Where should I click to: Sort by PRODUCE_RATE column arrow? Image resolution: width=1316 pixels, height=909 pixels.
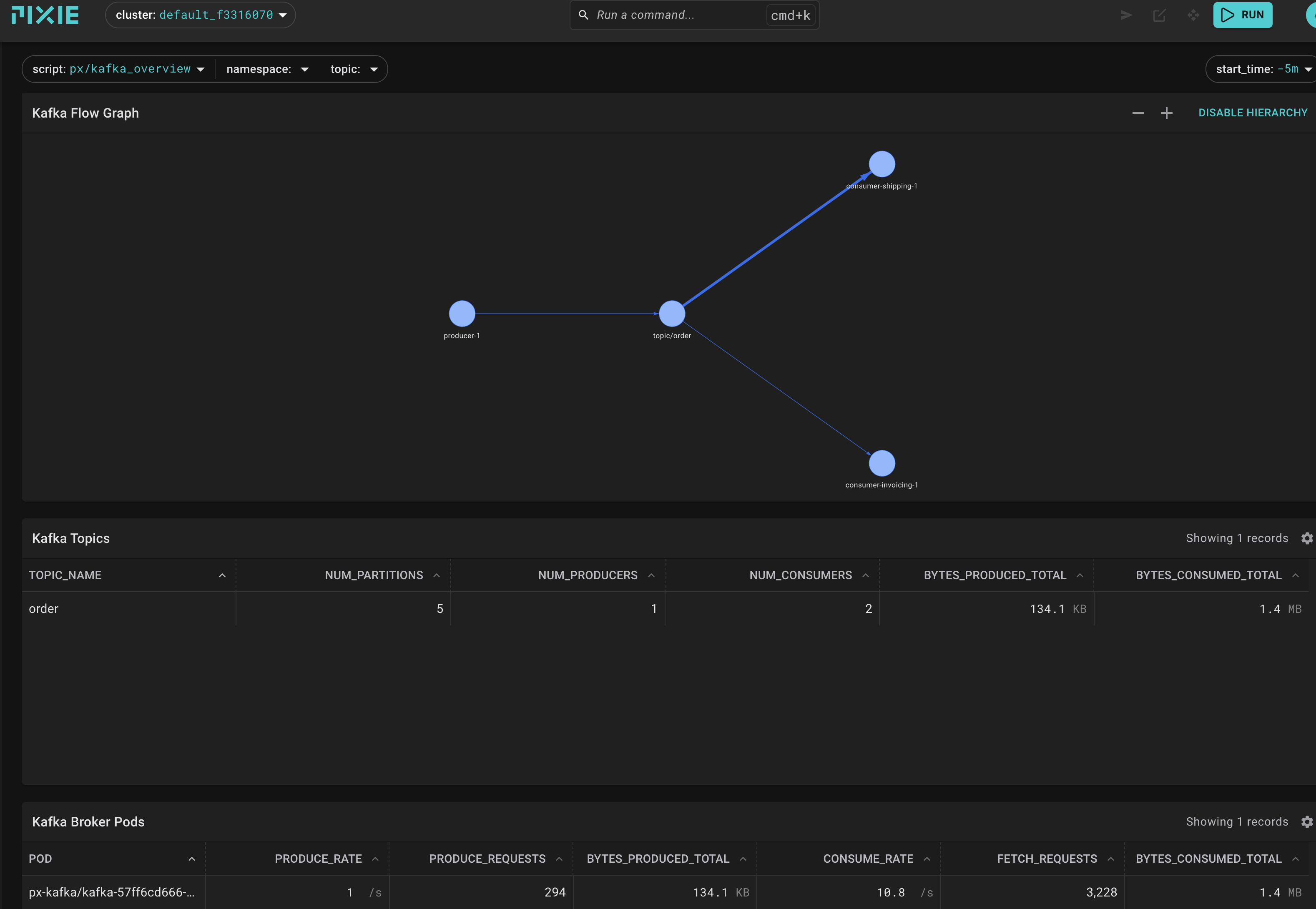(x=375, y=859)
